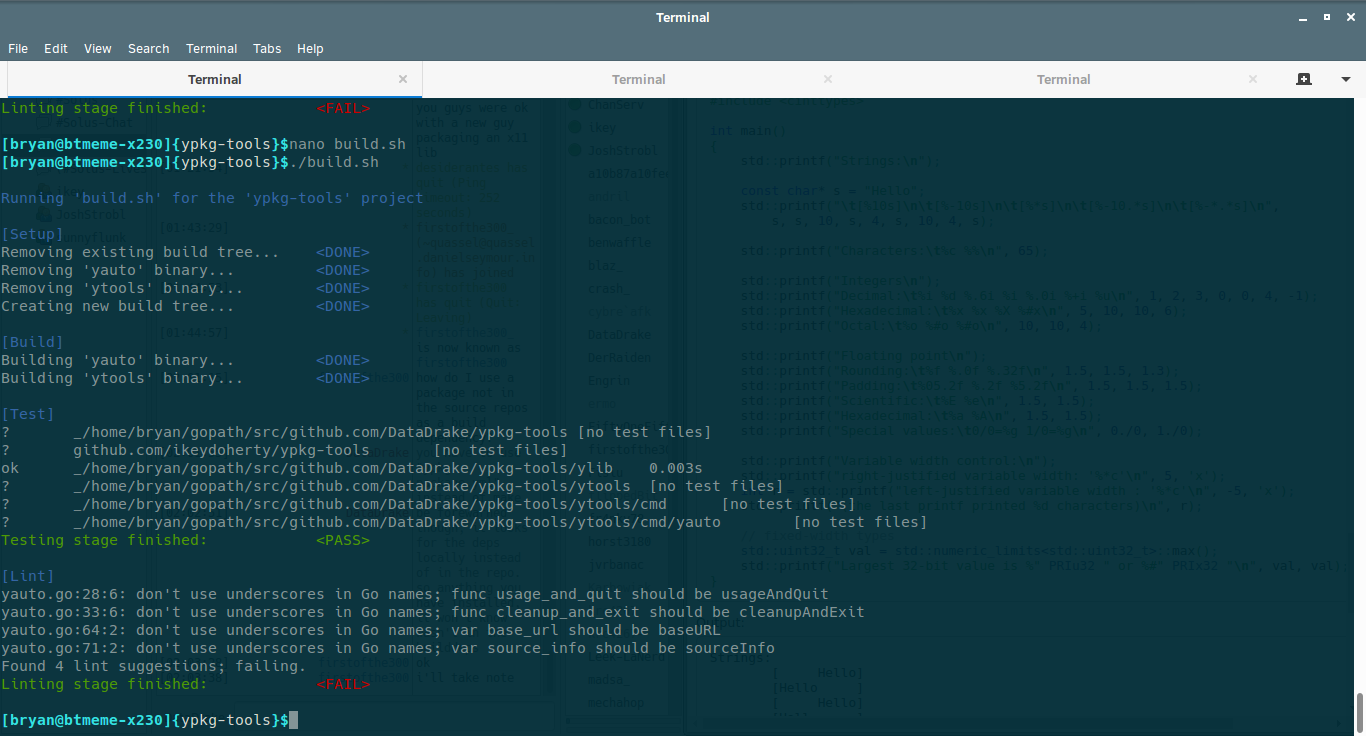
Task: Close the third Terminal tab
Action: [1253, 79]
